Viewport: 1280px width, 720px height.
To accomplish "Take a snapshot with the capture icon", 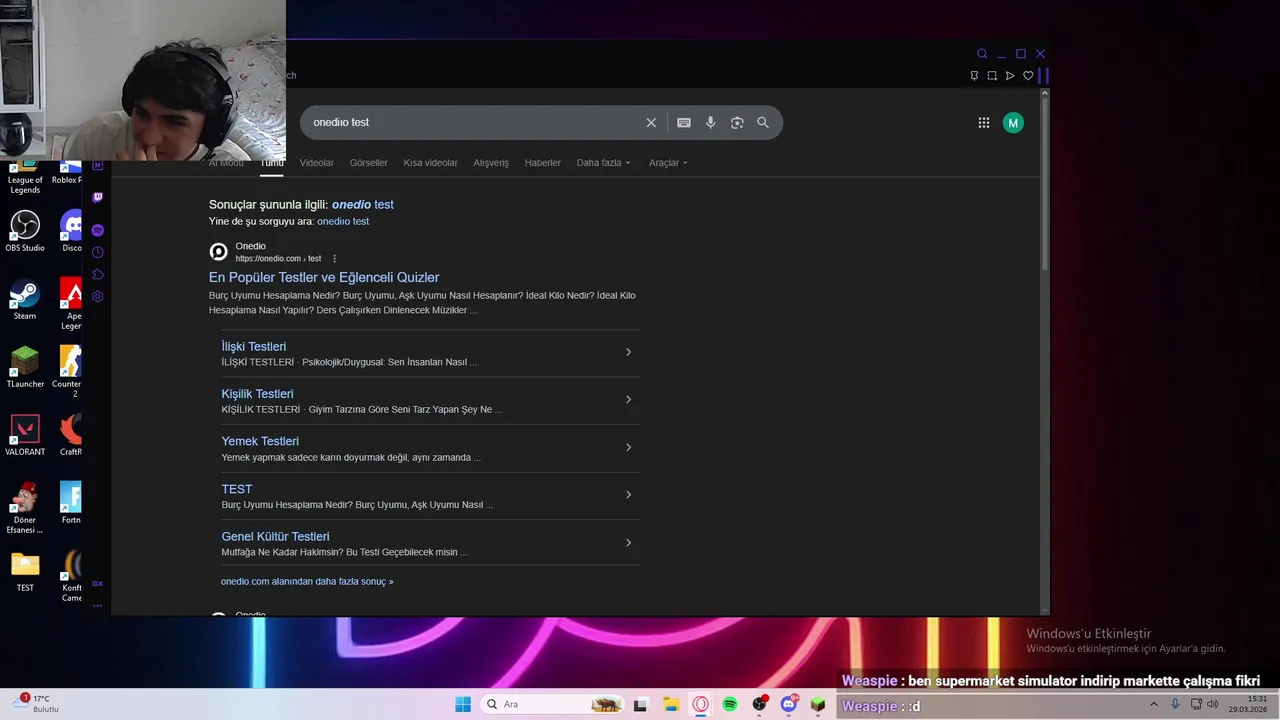I will click(x=992, y=75).
